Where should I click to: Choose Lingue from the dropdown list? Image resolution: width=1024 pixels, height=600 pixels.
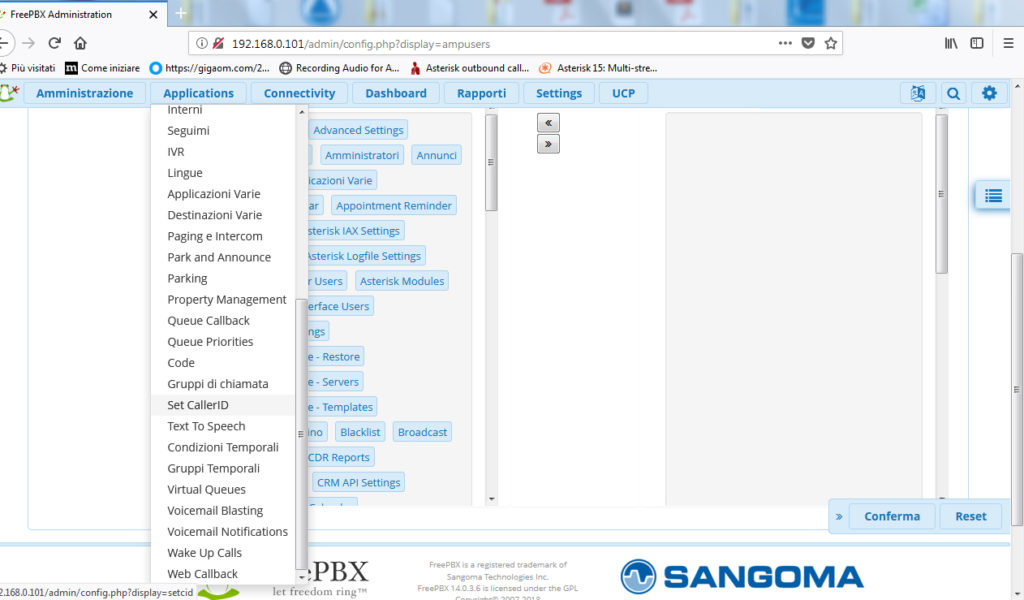coord(223,173)
